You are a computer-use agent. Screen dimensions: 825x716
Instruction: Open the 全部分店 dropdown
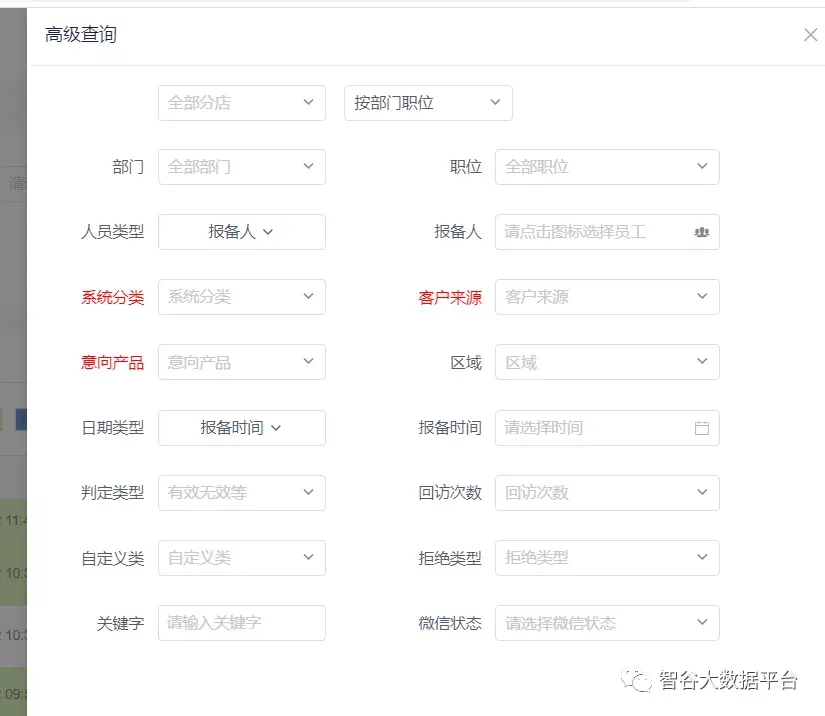point(242,103)
